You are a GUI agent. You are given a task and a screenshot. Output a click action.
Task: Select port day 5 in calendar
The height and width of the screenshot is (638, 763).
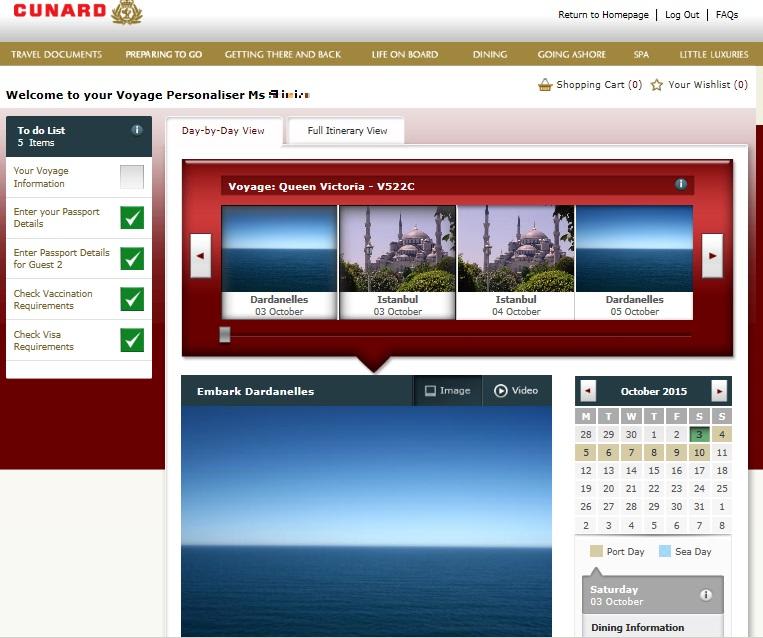point(586,453)
